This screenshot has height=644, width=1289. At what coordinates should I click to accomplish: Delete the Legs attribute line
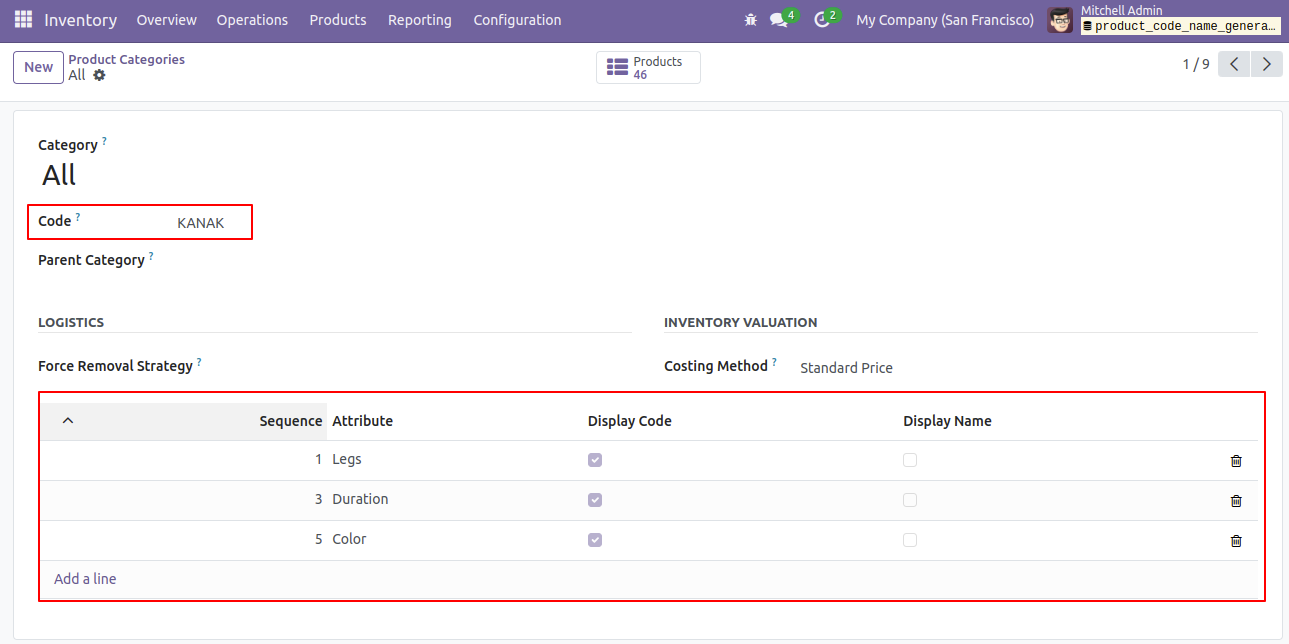[x=1236, y=461]
